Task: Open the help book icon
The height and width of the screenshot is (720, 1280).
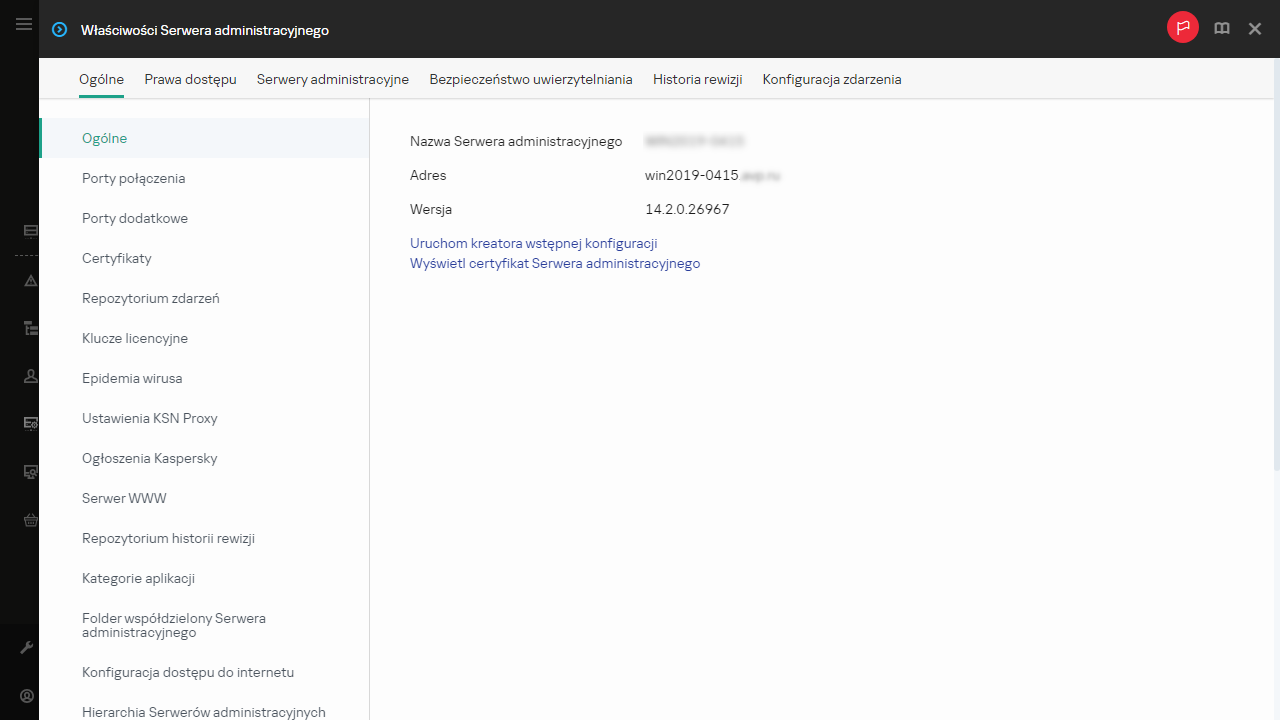Action: pos(1222,29)
